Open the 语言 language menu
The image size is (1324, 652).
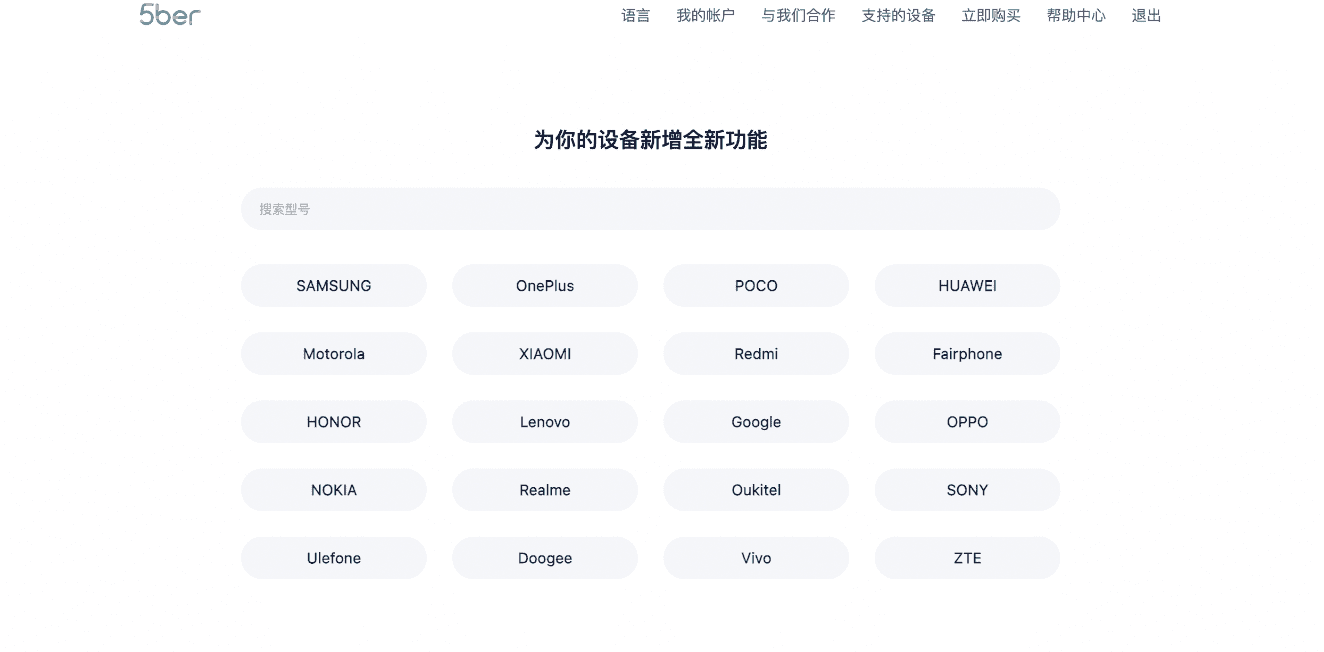636,15
